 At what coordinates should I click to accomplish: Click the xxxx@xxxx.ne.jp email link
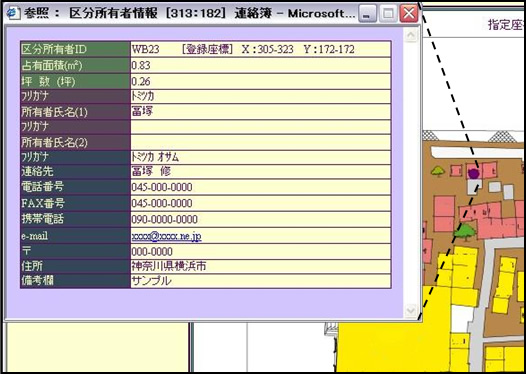click(x=166, y=236)
